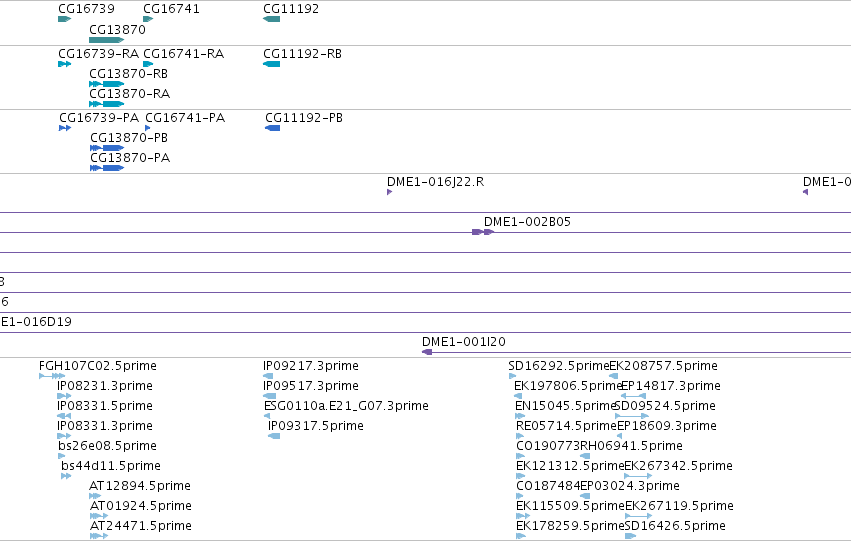Screen dimensions: 851x541
Task: Click EST RH06941.5prime
Action: 631,446
